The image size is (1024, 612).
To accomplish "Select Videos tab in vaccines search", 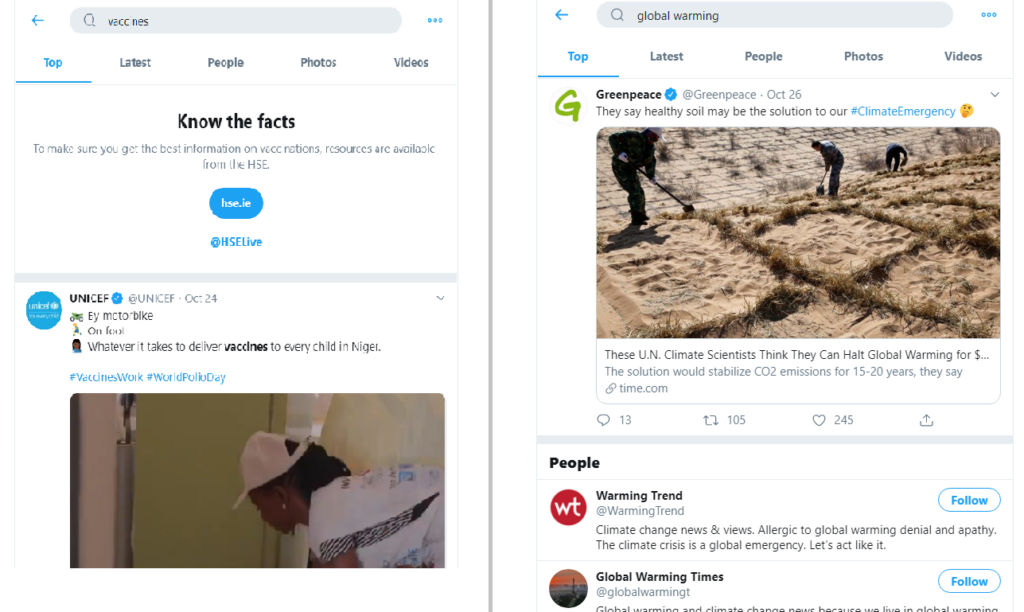I will [411, 63].
